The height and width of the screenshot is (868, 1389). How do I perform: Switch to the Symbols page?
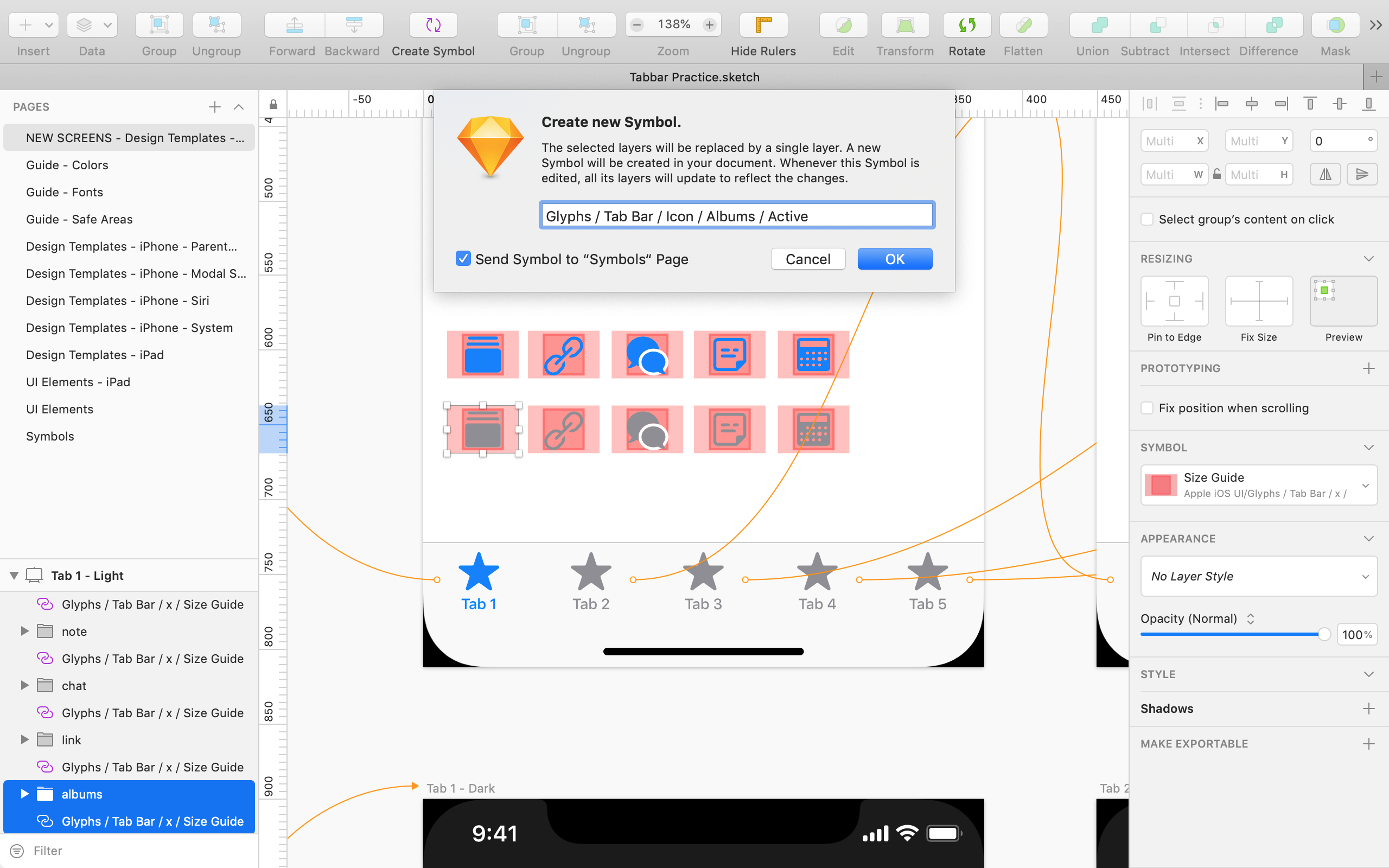pyautogui.click(x=49, y=436)
